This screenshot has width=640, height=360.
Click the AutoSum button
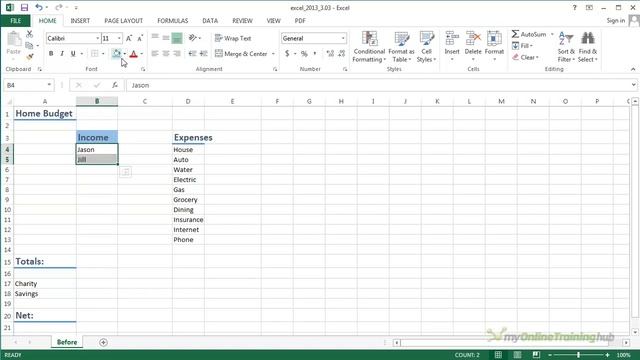click(x=529, y=34)
